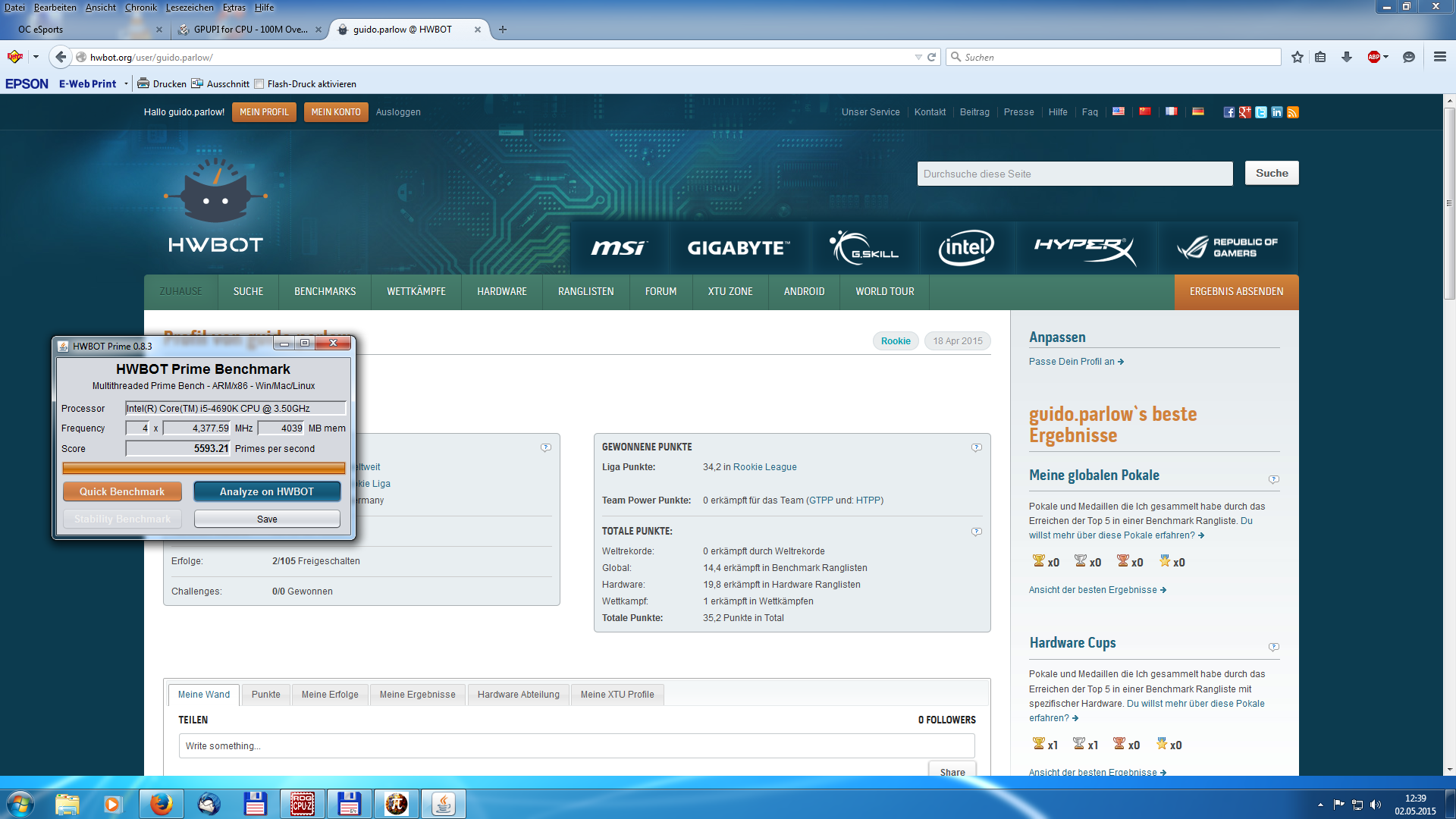
Task: Open a new tab with plus button
Action: click(503, 30)
